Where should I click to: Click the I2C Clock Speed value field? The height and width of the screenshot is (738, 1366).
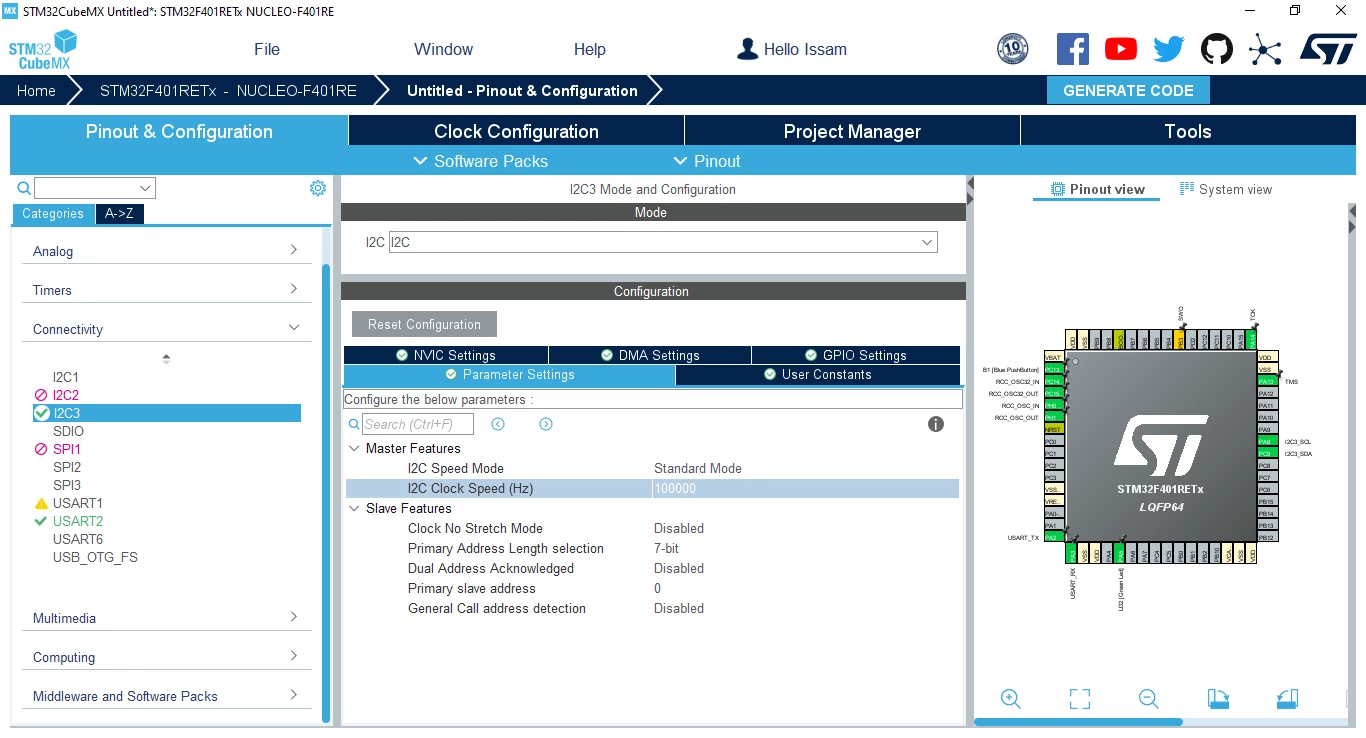(x=805, y=489)
